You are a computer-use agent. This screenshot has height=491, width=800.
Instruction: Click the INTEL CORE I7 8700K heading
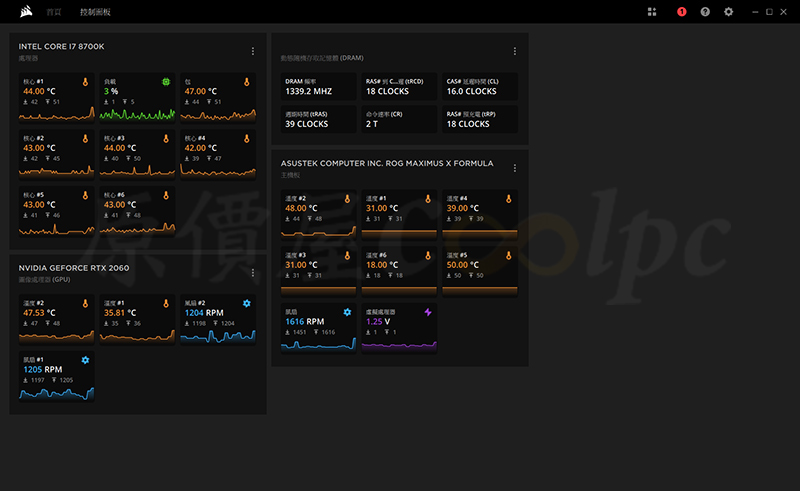click(x=61, y=46)
